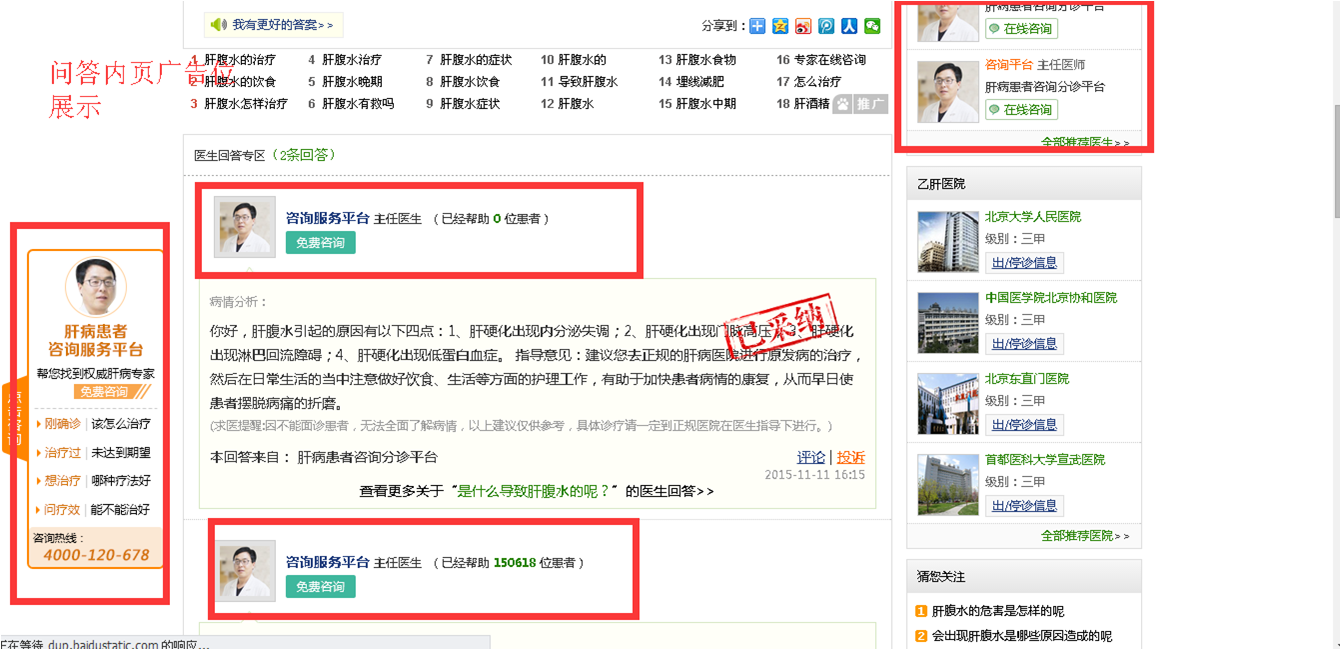Share via Tencent Weibo icon
Screen dimensions: 1341x650
click(826, 26)
